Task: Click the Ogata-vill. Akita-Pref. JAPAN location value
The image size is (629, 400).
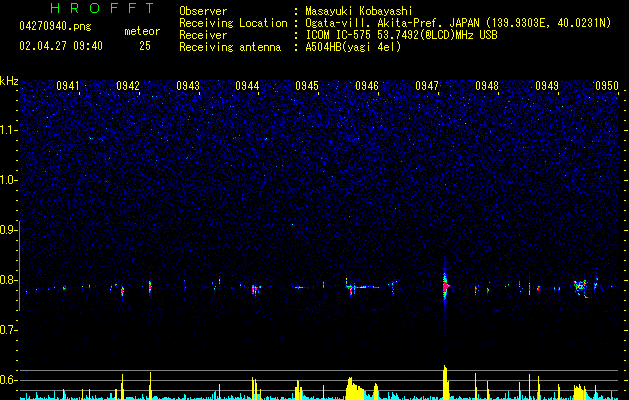Action: [x=458, y=23]
